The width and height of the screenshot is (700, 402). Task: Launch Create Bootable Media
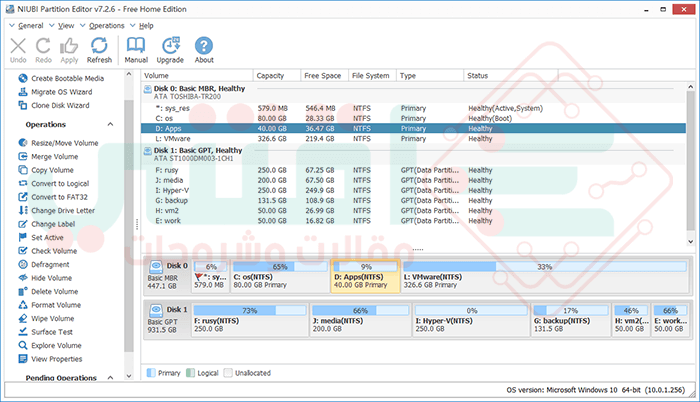[61, 78]
